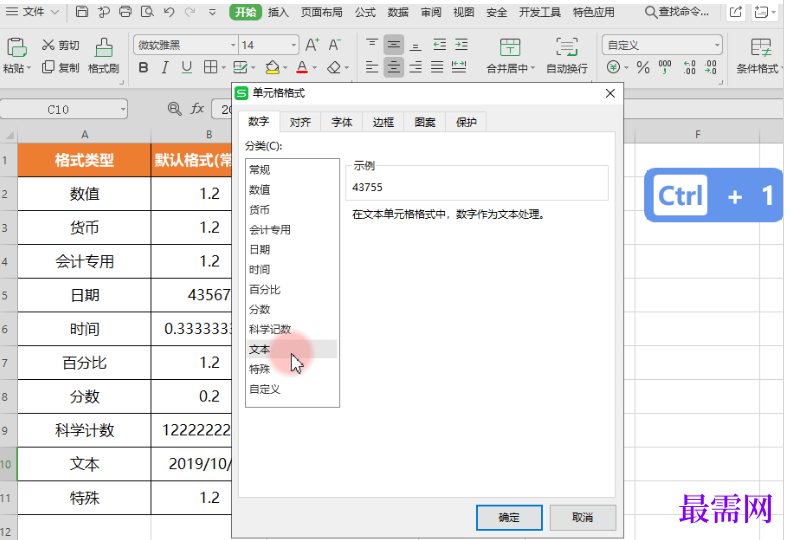
Task: Copy selection with 复制
Action: click(61, 67)
